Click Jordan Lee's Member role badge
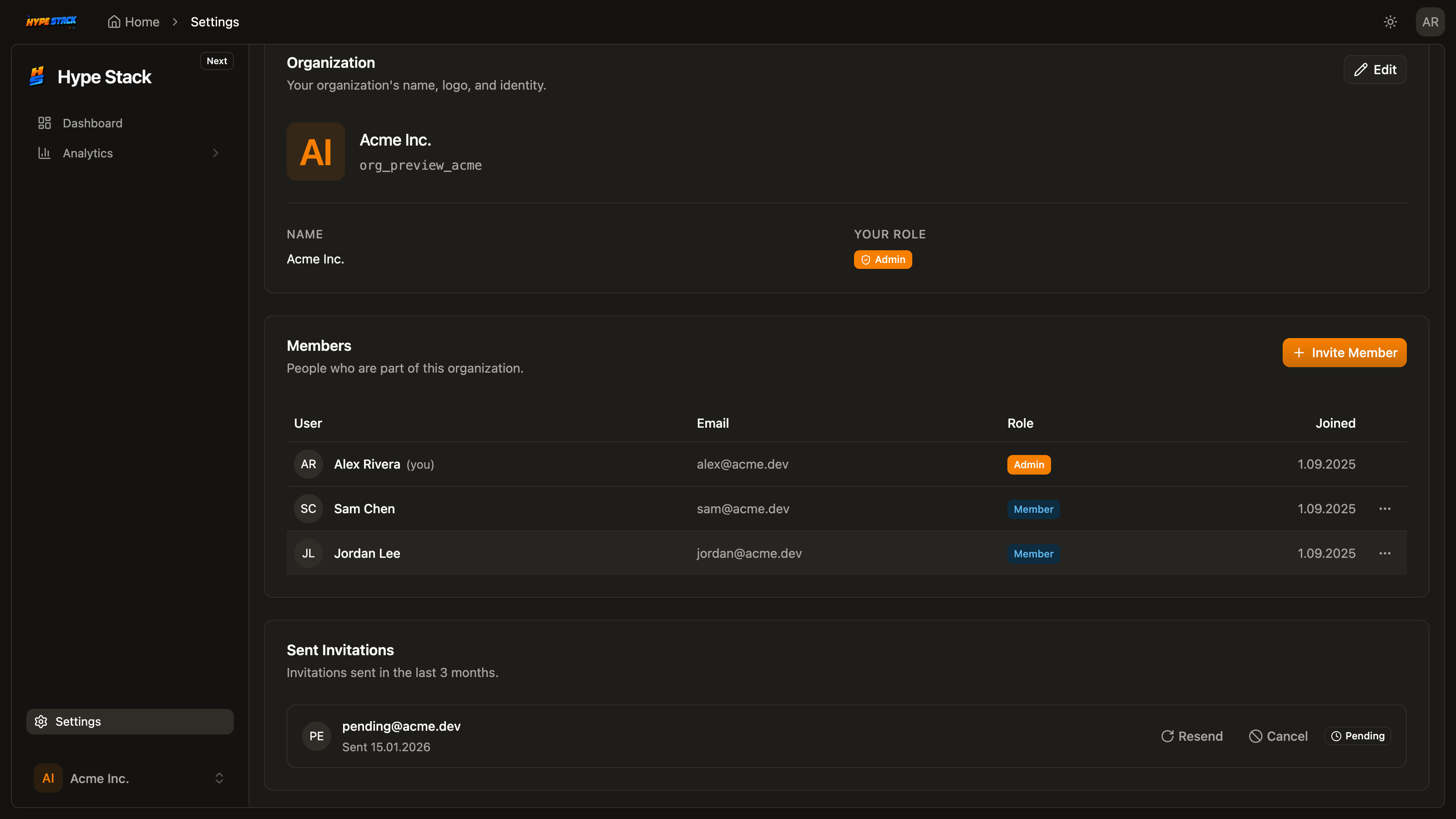The height and width of the screenshot is (819, 1456). coord(1033,554)
